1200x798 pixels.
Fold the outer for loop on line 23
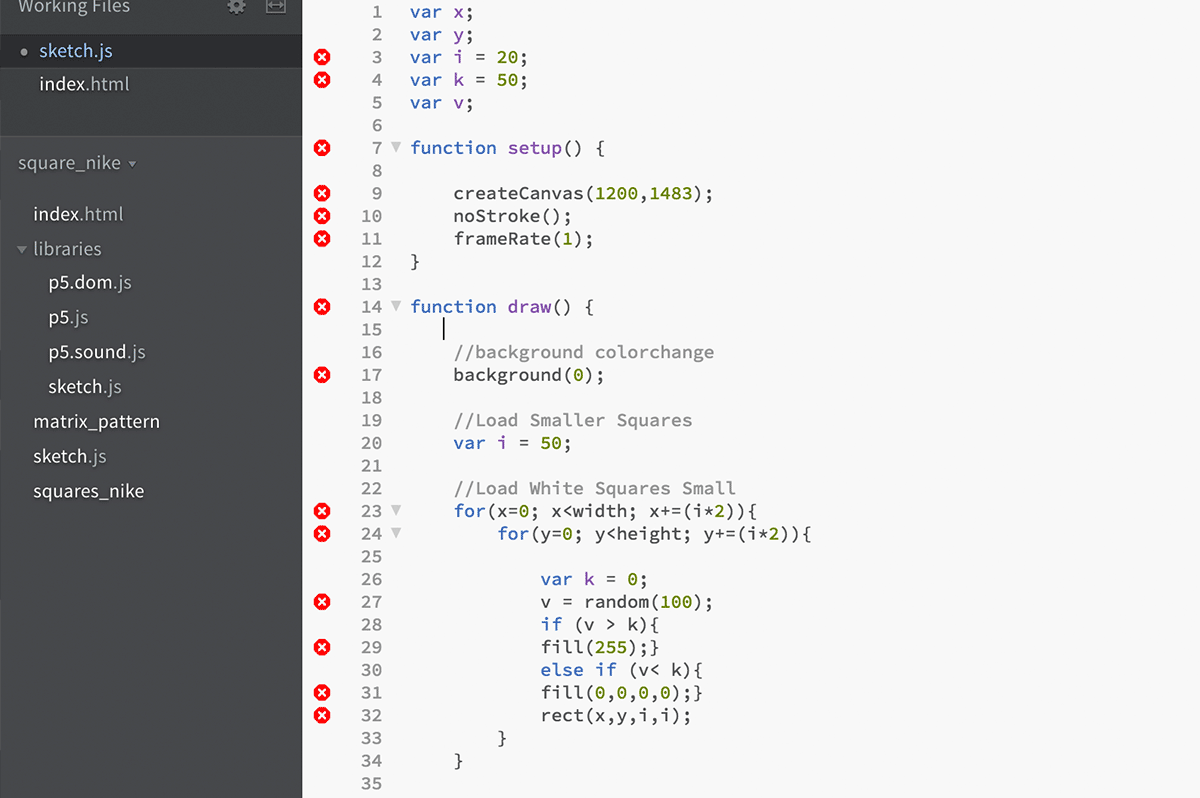click(x=396, y=511)
